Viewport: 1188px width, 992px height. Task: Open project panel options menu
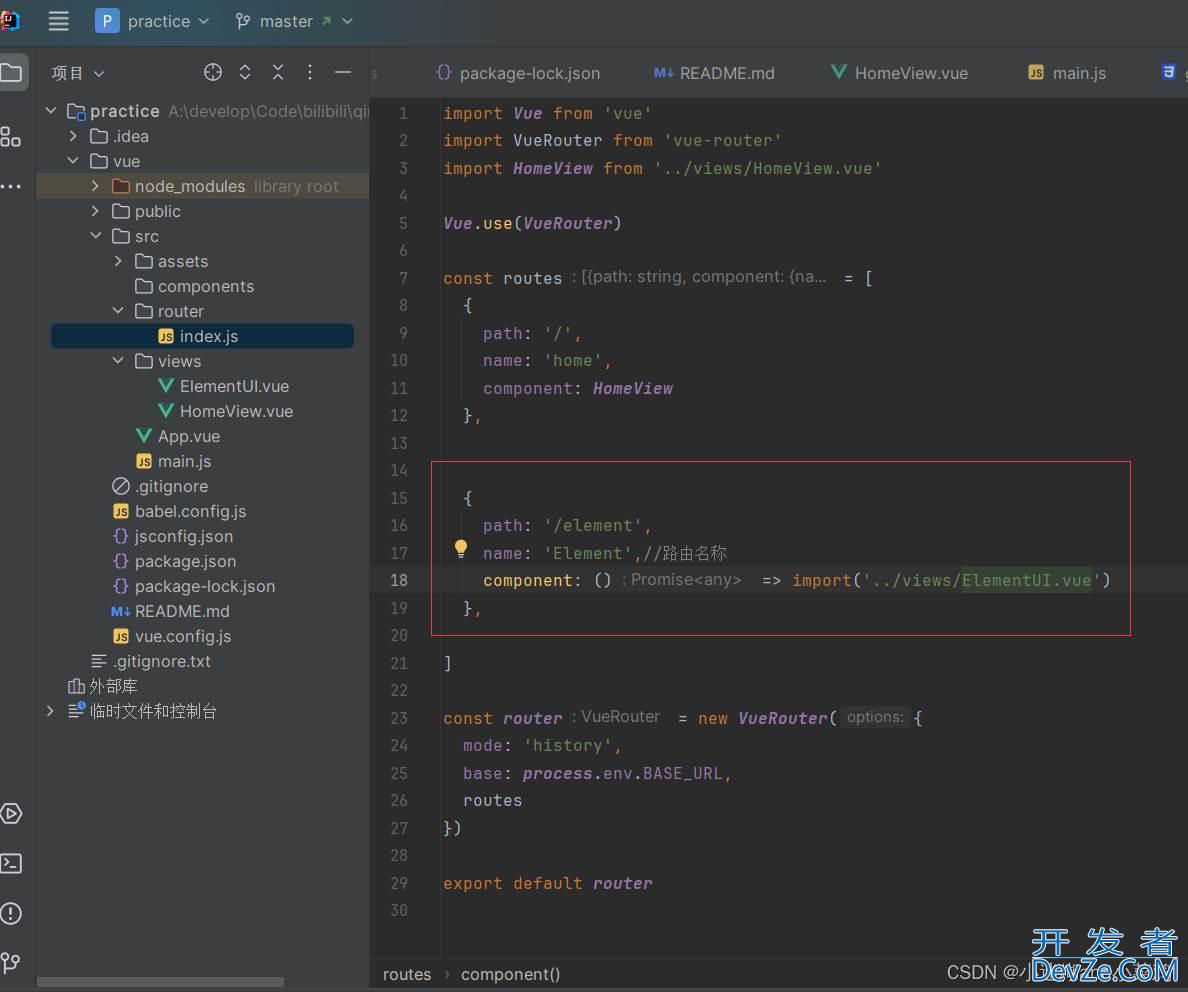pos(310,72)
